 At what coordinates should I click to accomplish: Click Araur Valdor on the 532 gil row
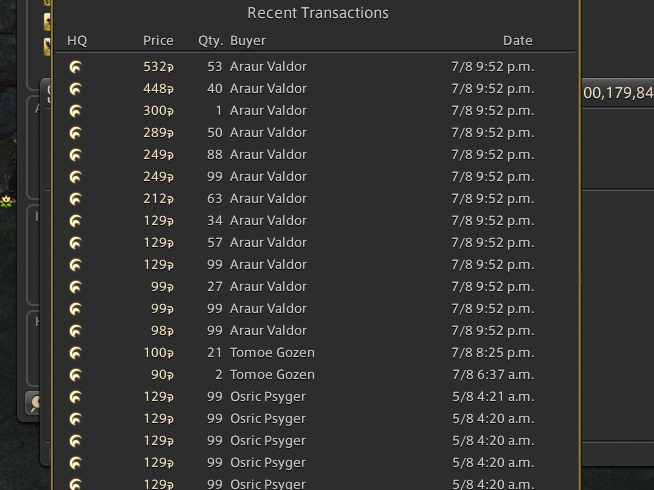tap(268, 67)
